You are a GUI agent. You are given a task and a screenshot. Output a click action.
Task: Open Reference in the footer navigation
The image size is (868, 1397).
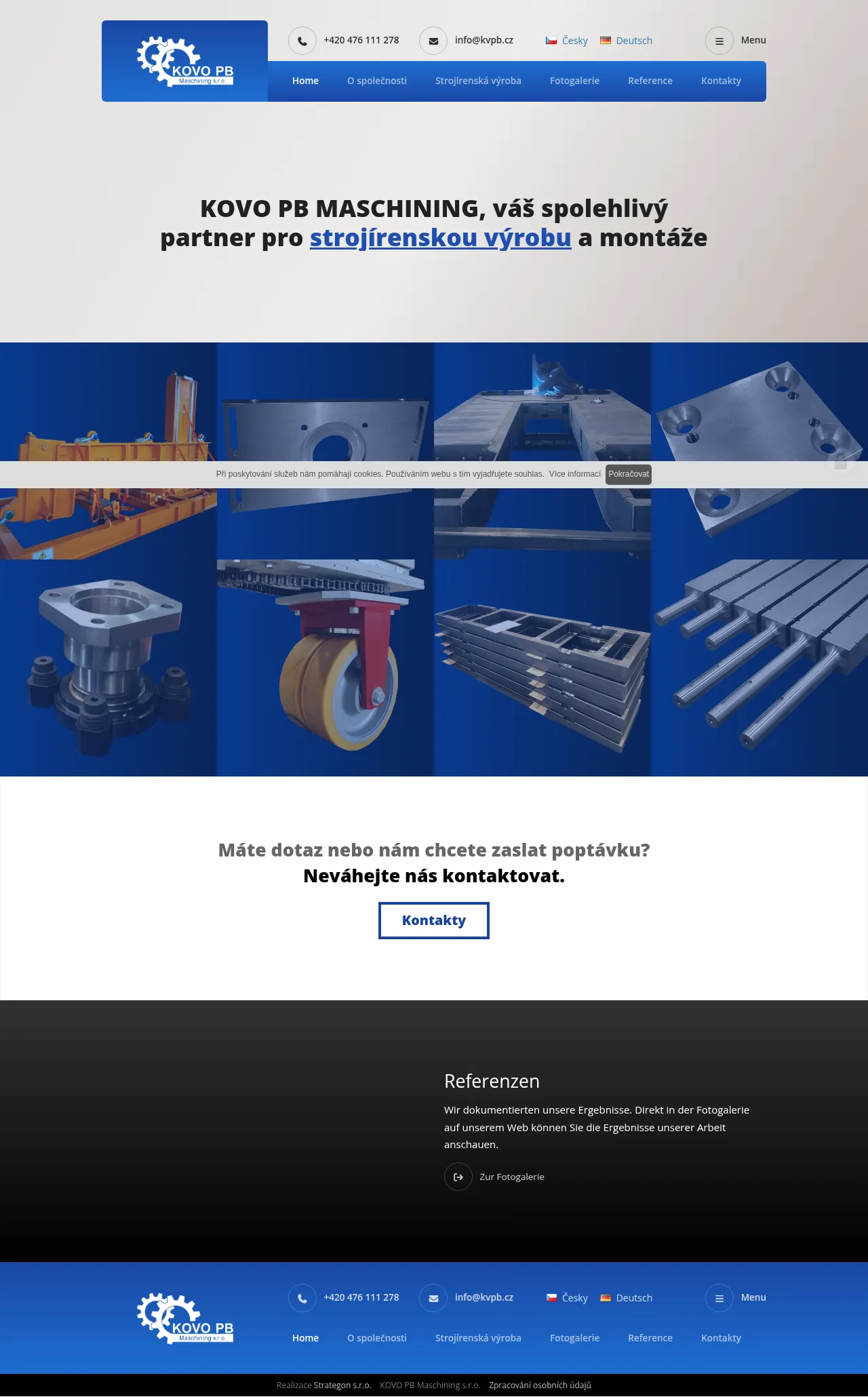coord(650,1338)
